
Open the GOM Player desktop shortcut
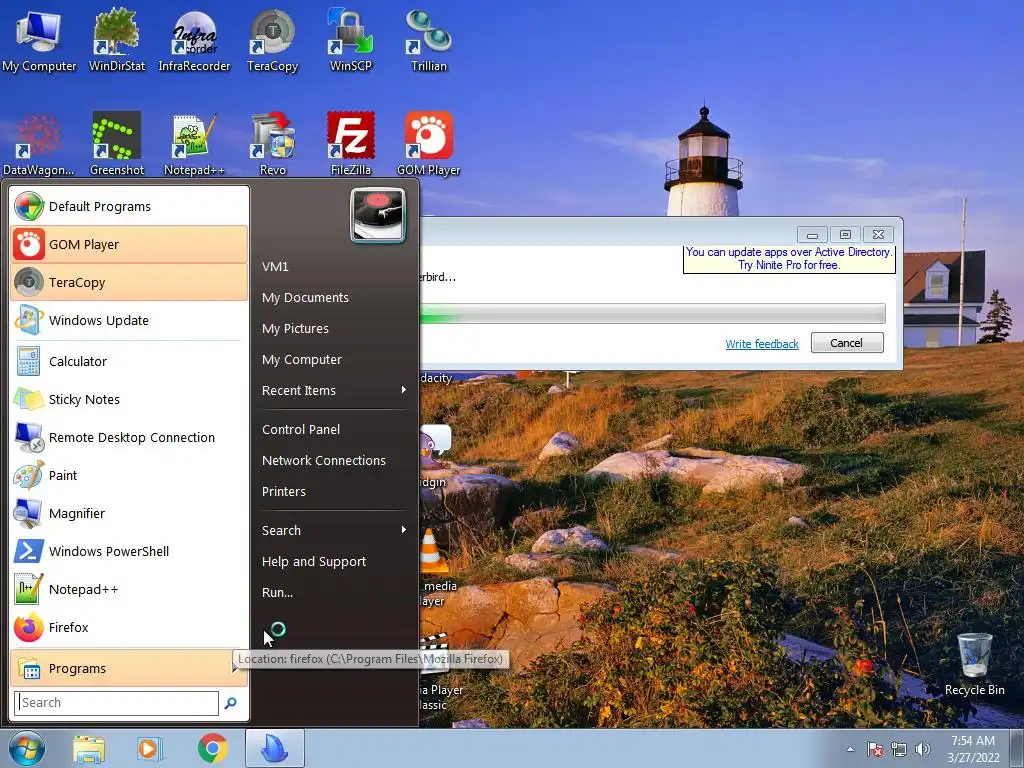click(428, 144)
